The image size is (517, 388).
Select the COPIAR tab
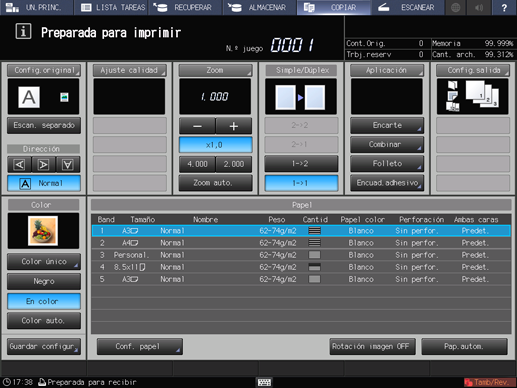[x=334, y=7]
